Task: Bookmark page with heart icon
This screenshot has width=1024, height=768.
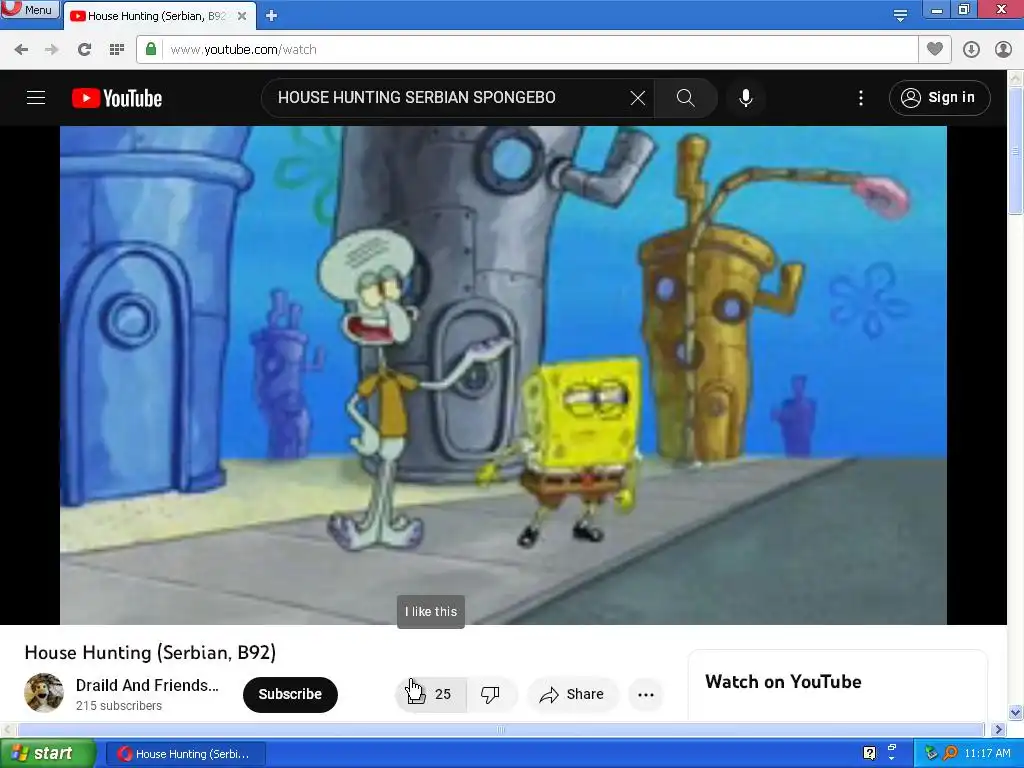Action: pyautogui.click(x=935, y=49)
